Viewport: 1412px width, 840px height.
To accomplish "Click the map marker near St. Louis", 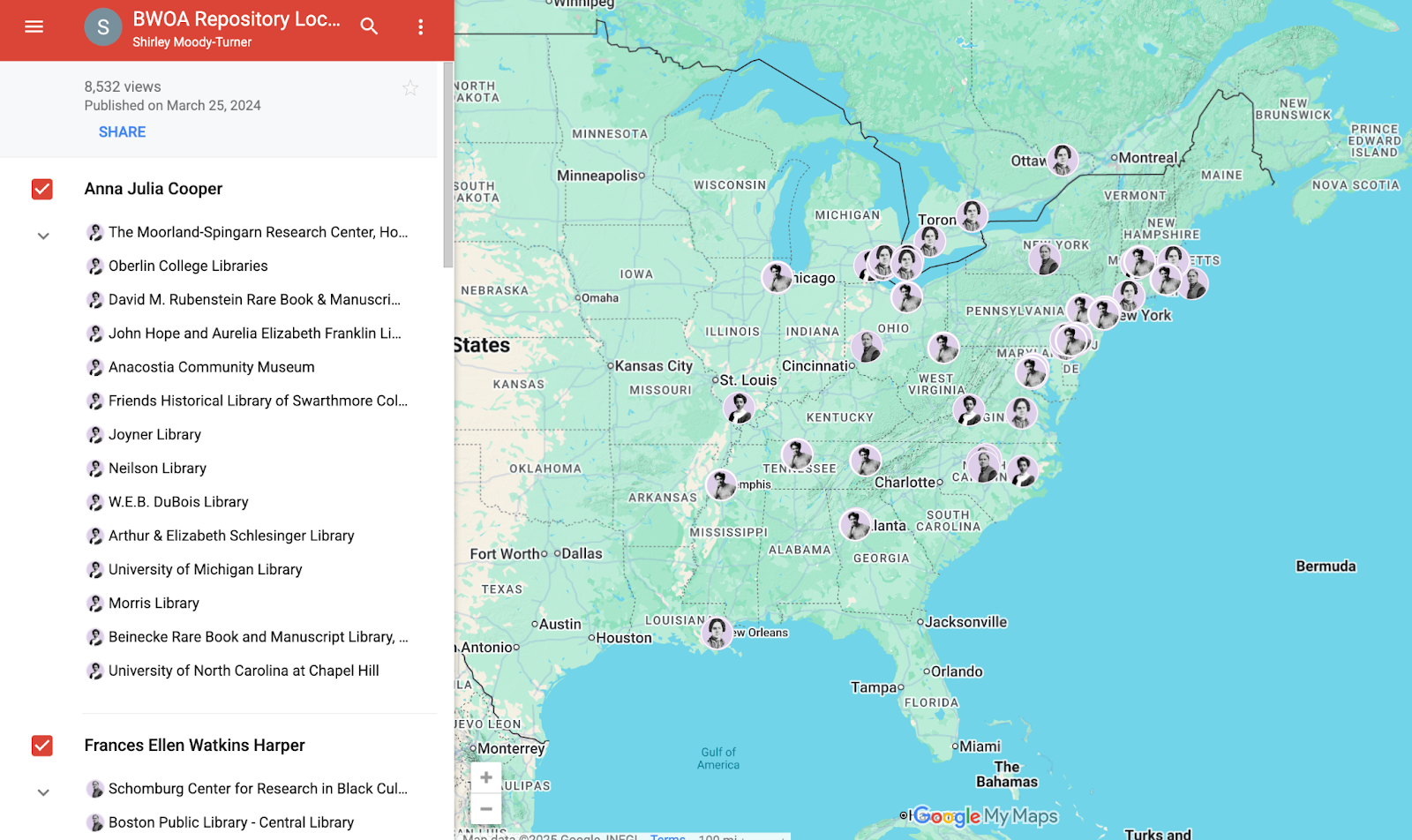I will click(739, 408).
